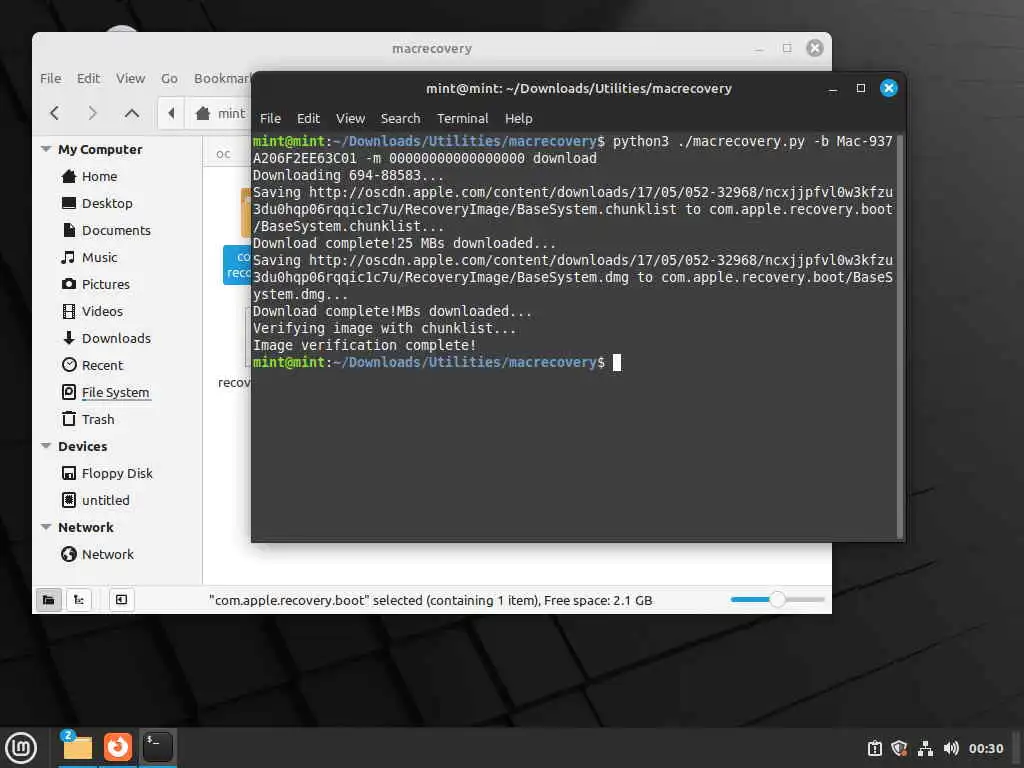The image size is (1024, 768).
Task: Open the update manager tray icon
Action: click(x=875, y=748)
